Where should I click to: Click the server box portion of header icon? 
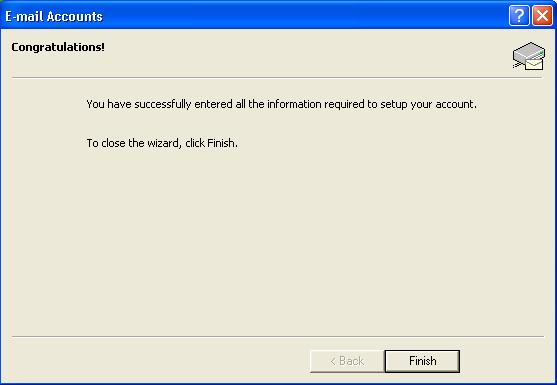(x=529, y=51)
